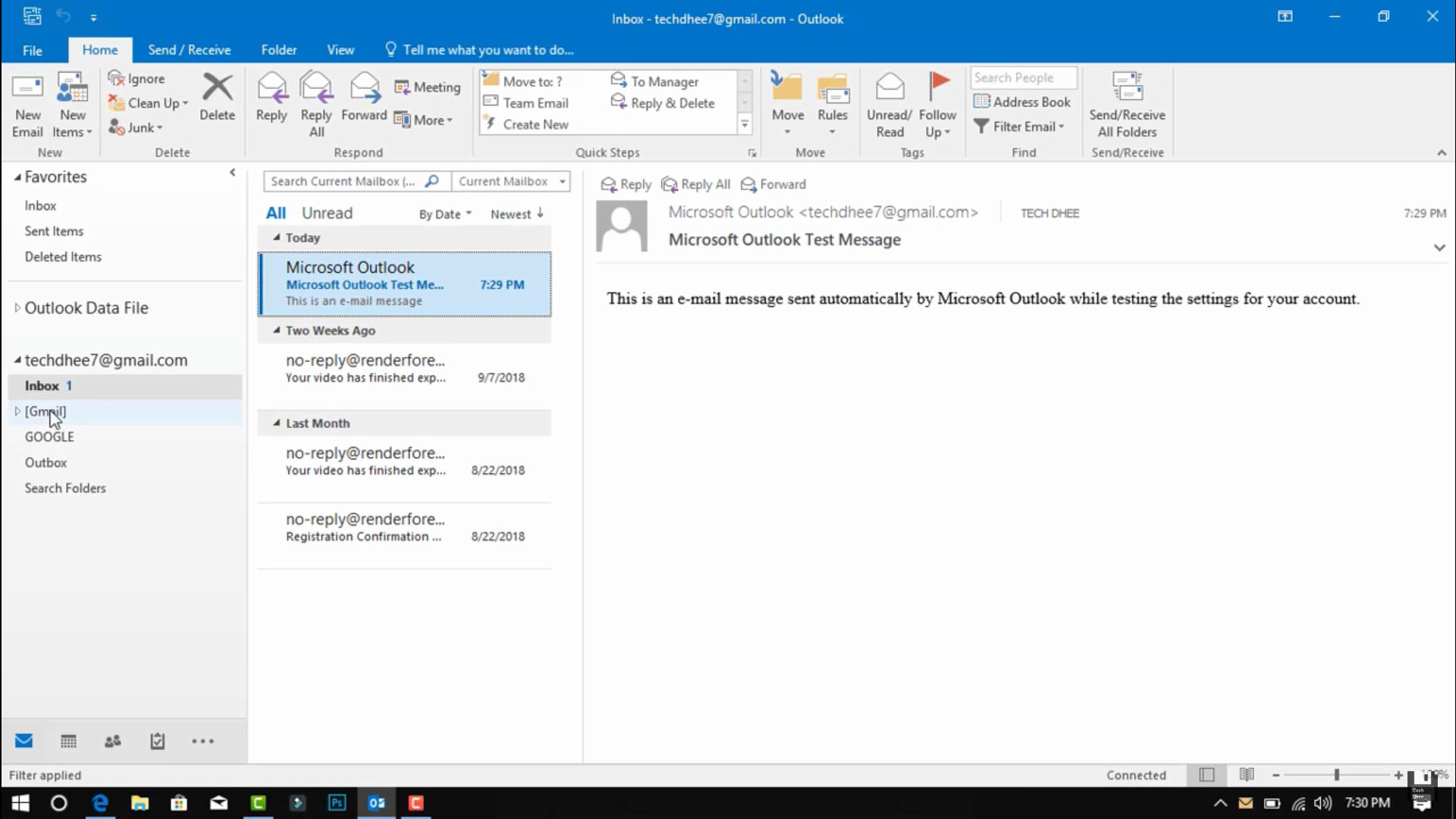This screenshot has width=1456, height=819.
Task: Collapse the Favorites section
Action: tap(17, 177)
